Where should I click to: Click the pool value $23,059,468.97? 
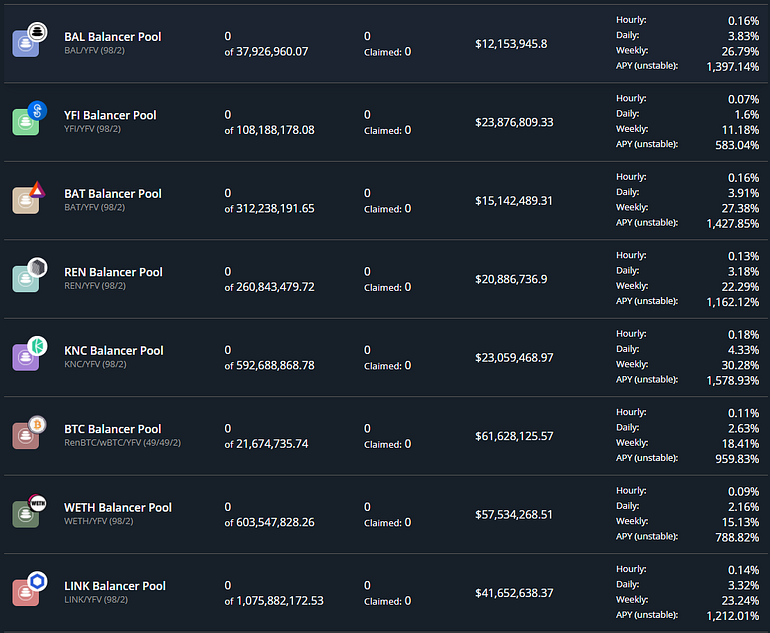[514, 358]
